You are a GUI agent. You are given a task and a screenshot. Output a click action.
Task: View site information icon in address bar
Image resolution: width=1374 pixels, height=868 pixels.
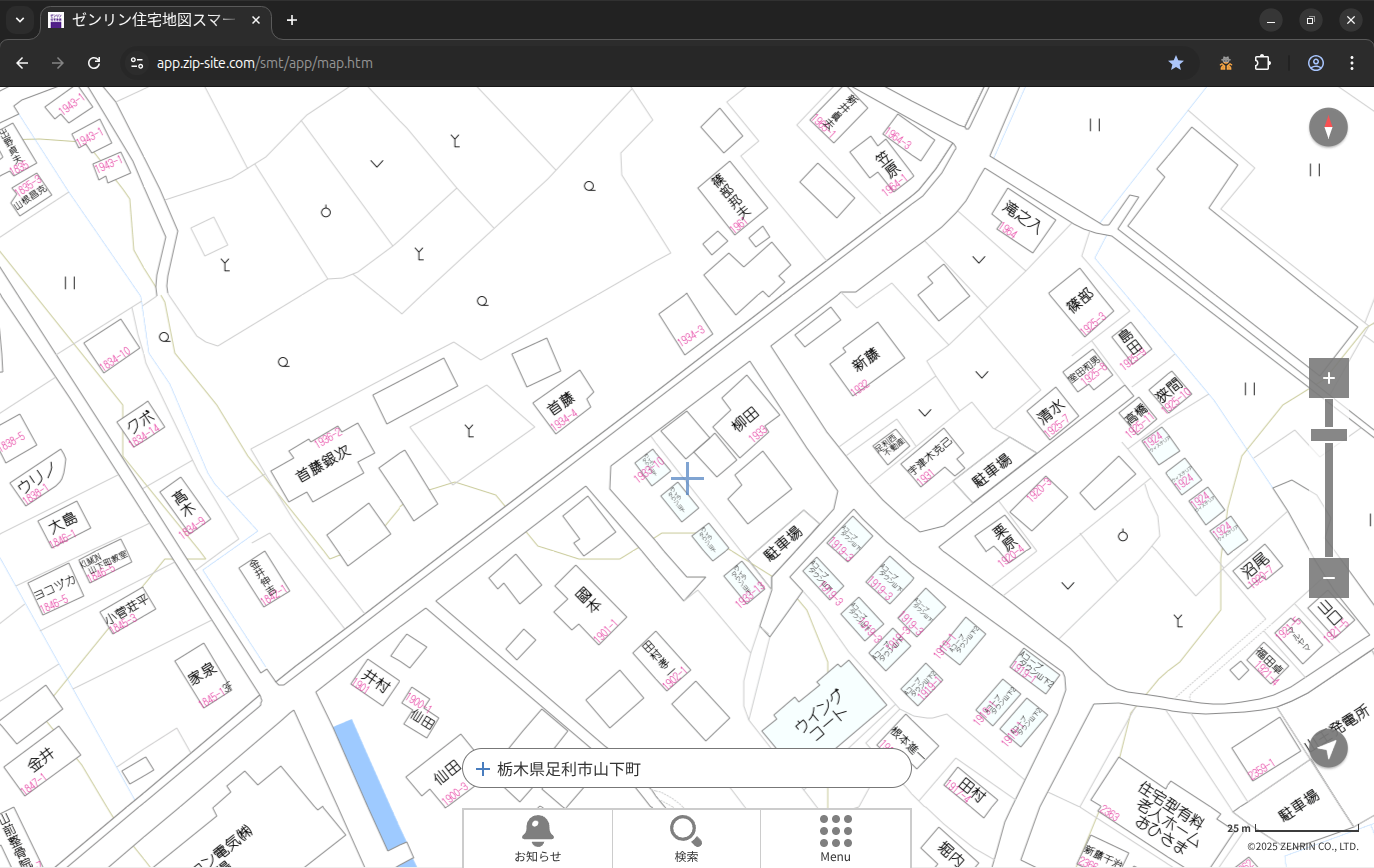coord(137,63)
